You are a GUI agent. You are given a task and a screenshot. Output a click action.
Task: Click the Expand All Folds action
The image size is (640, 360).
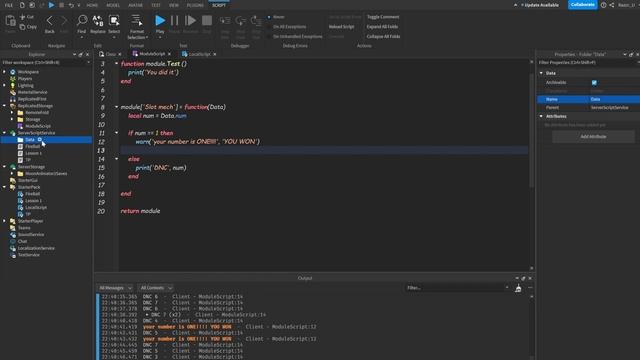tap(382, 27)
